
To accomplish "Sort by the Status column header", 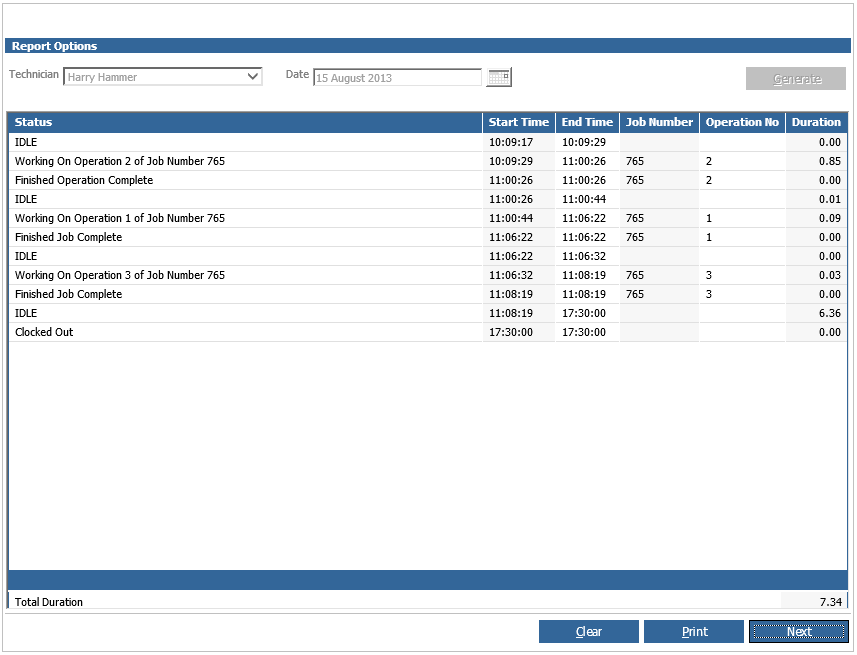I will pyautogui.click(x=245, y=122).
